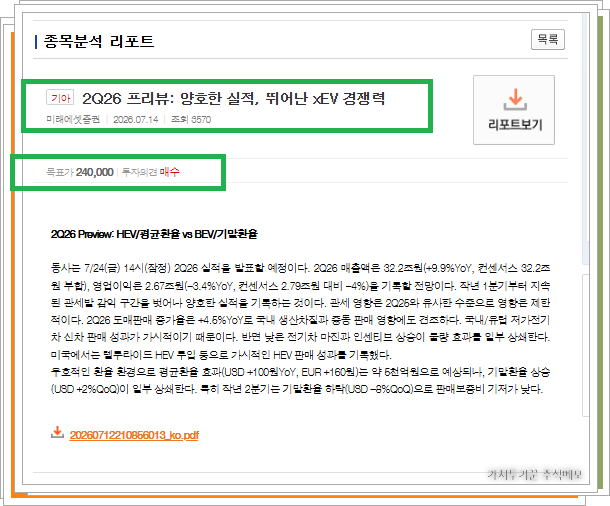Click the 조회 3570 view count
Image resolution: width=610 pixels, height=506 pixels.
pyautogui.click(x=191, y=119)
